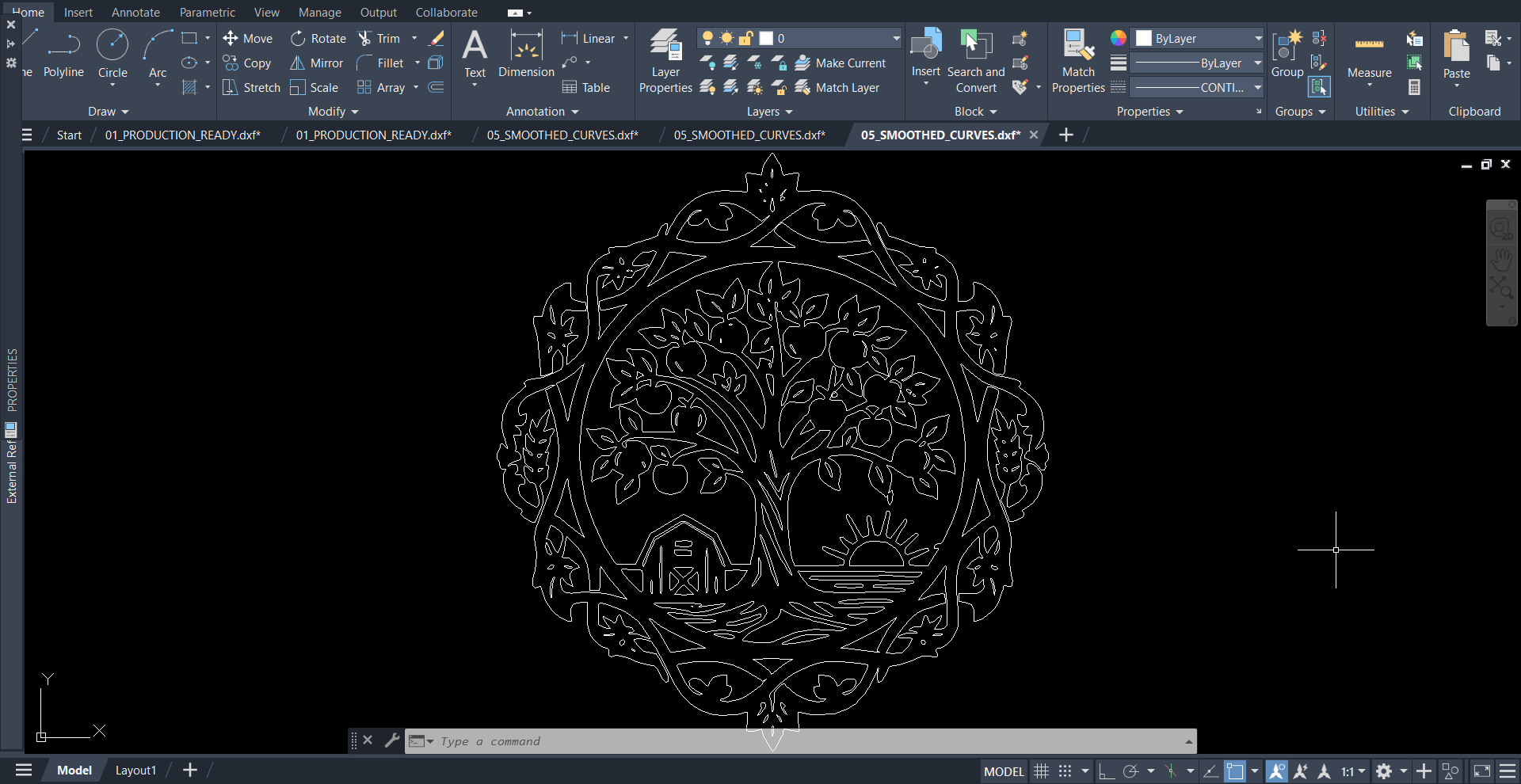This screenshot has width=1521, height=784.
Task: Activate the Move tool
Action: point(248,38)
